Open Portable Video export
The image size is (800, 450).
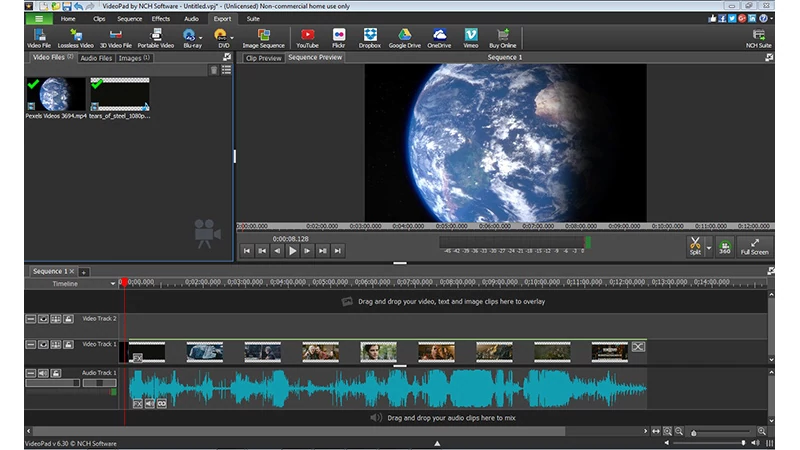156,38
